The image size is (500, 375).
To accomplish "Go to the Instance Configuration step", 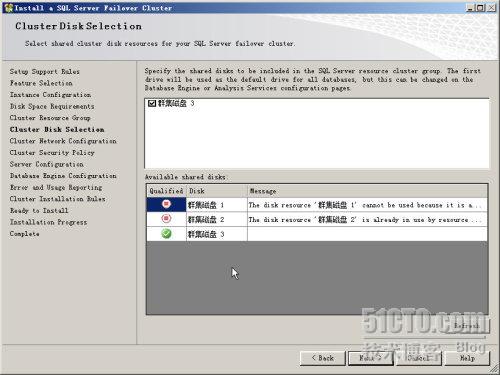I will (x=50, y=95).
